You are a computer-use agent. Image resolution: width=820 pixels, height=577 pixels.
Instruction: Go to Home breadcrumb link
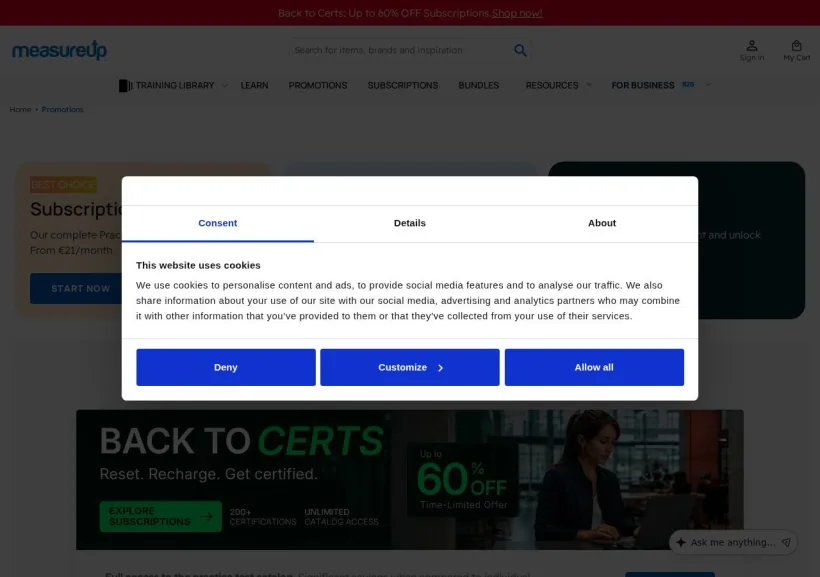pos(20,109)
